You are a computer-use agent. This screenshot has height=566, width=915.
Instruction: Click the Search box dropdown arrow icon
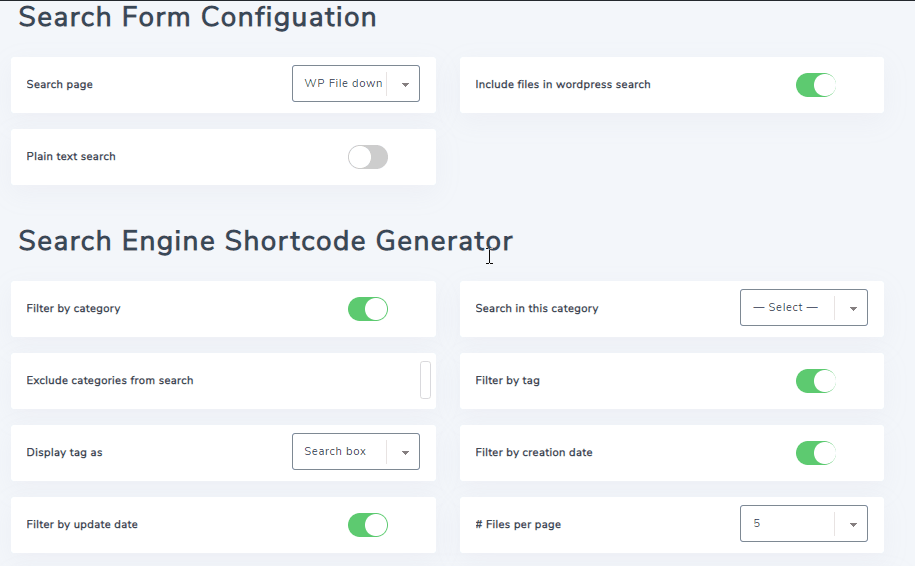pyautogui.click(x=405, y=453)
